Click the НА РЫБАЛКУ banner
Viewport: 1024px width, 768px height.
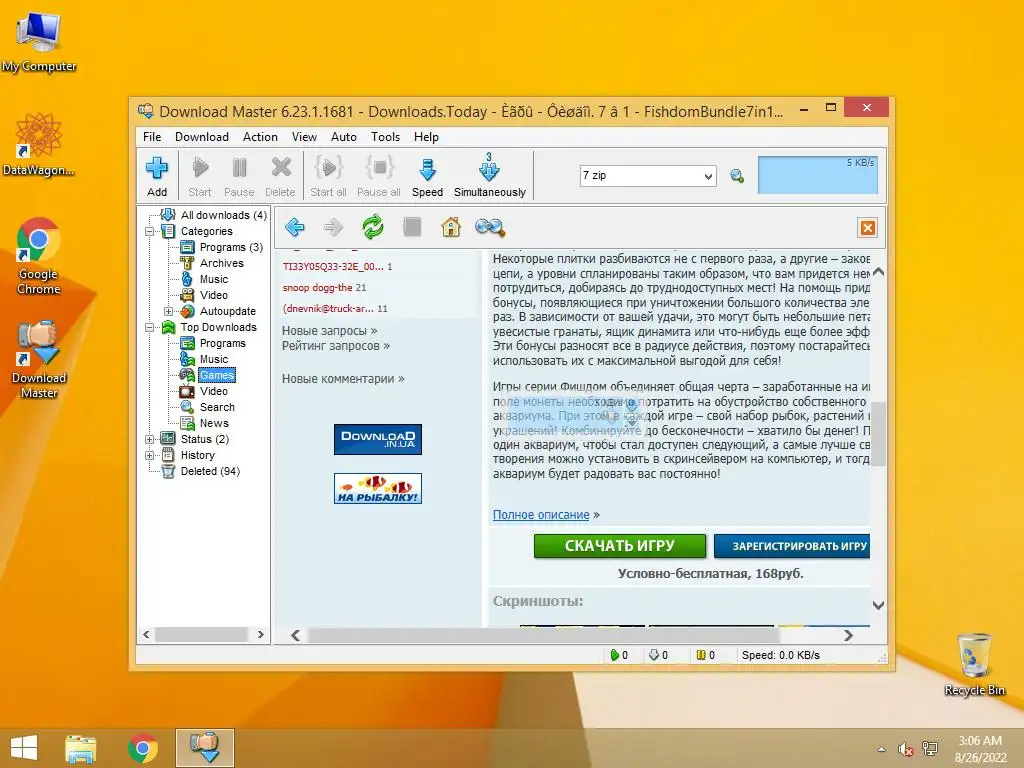[x=377, y=488]
